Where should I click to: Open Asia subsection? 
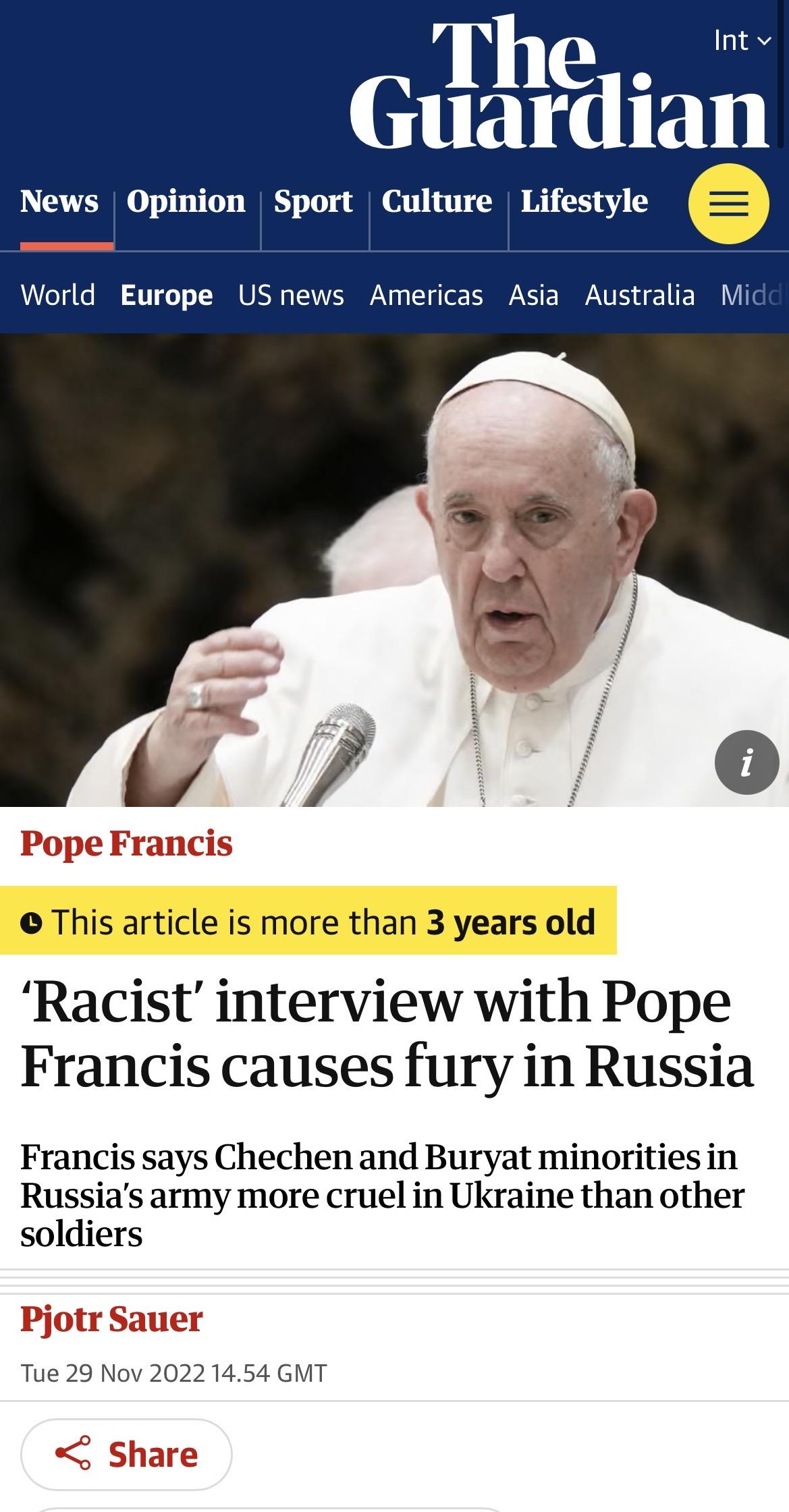click(534, 295)
